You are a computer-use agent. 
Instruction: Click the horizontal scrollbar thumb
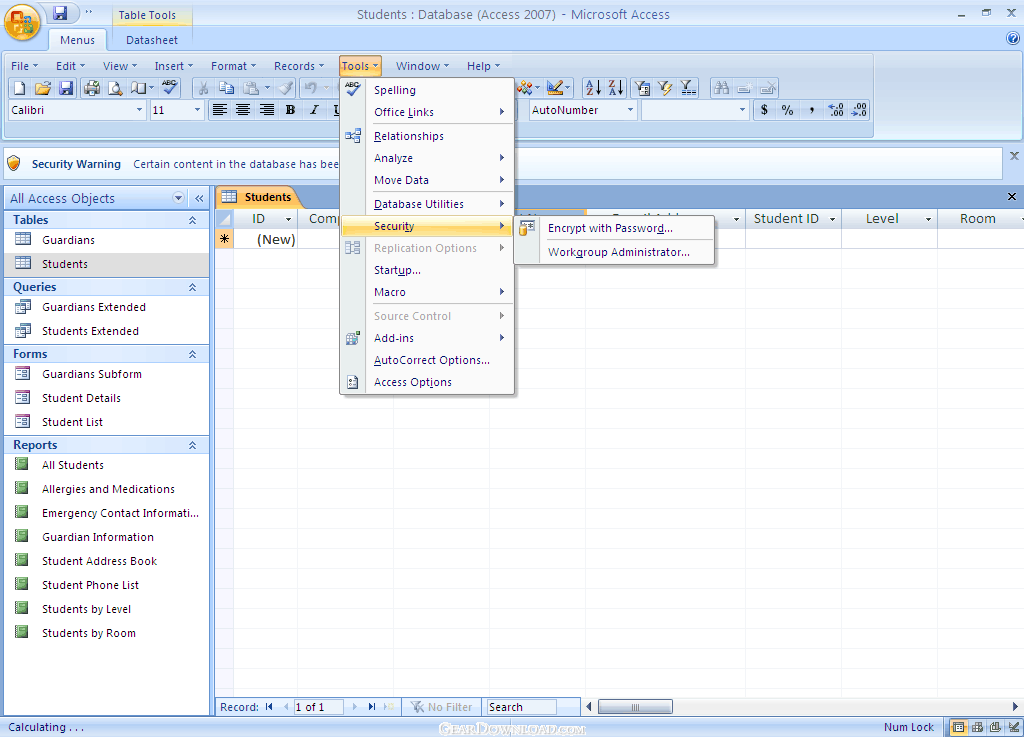635,707
